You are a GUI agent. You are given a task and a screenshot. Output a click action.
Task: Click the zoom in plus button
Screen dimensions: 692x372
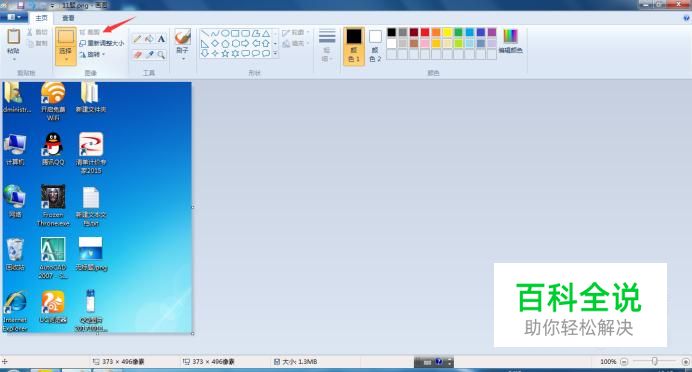coord(686,362)
